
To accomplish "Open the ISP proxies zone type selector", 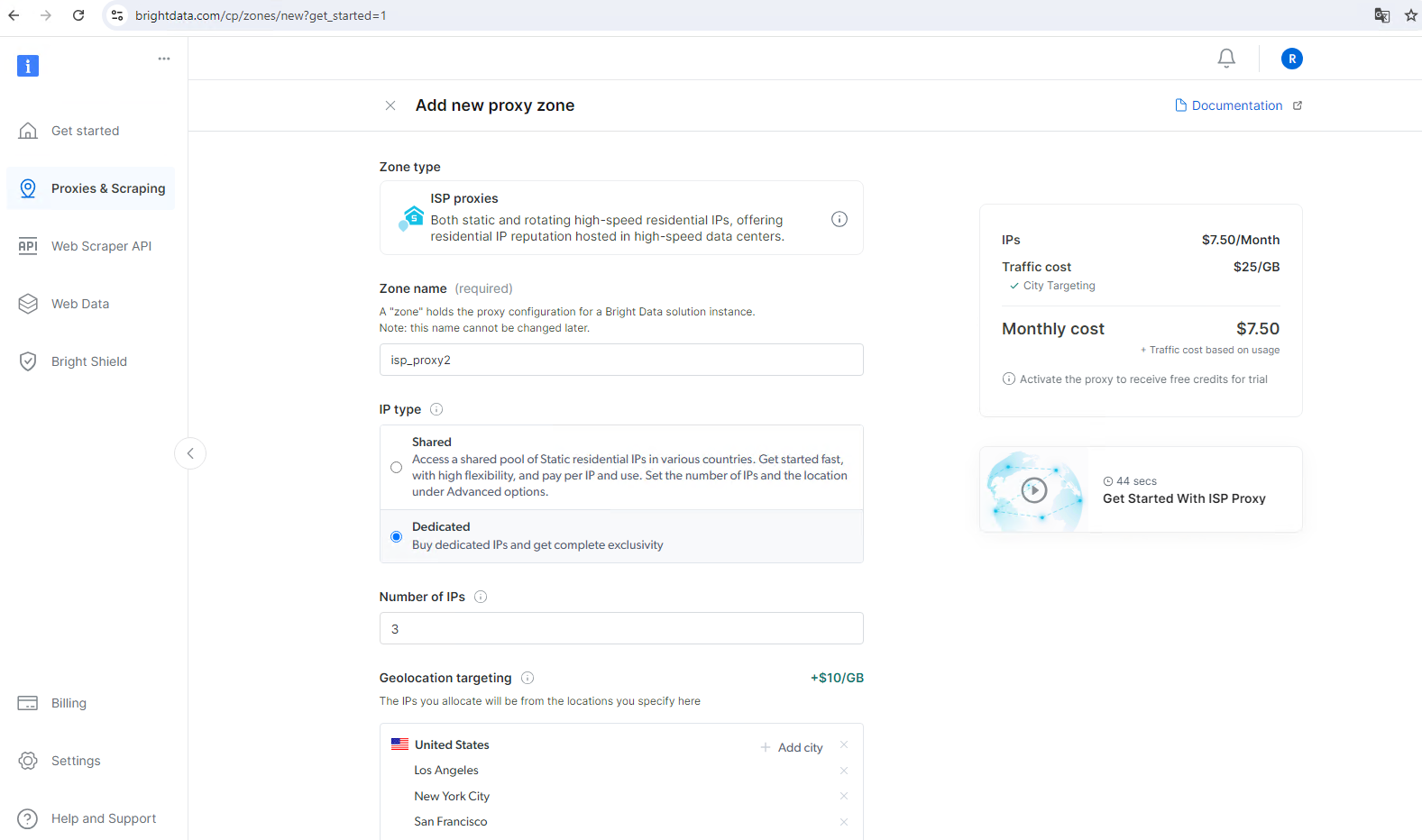I will pos(620,218).
